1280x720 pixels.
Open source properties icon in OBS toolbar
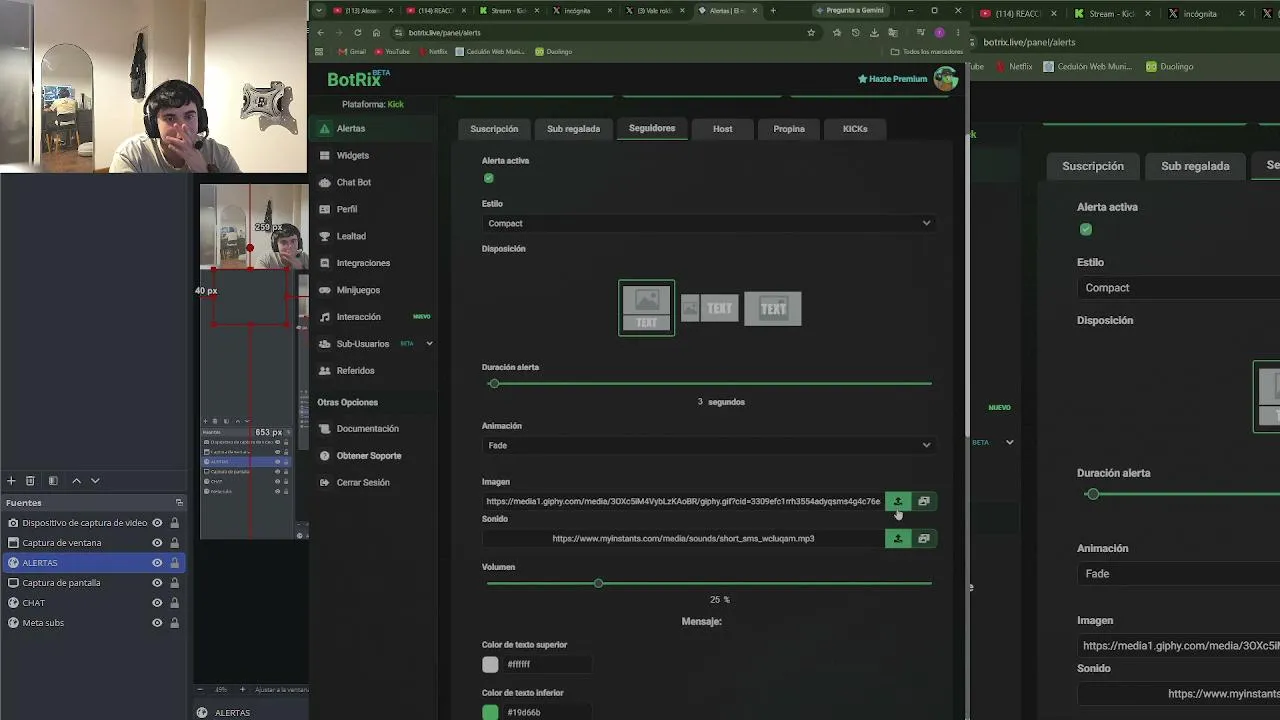(x=53, y=481)
